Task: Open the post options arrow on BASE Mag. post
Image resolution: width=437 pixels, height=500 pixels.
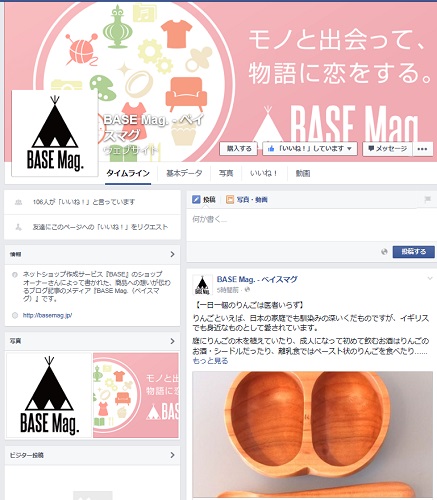Action: tap(430, 278)
